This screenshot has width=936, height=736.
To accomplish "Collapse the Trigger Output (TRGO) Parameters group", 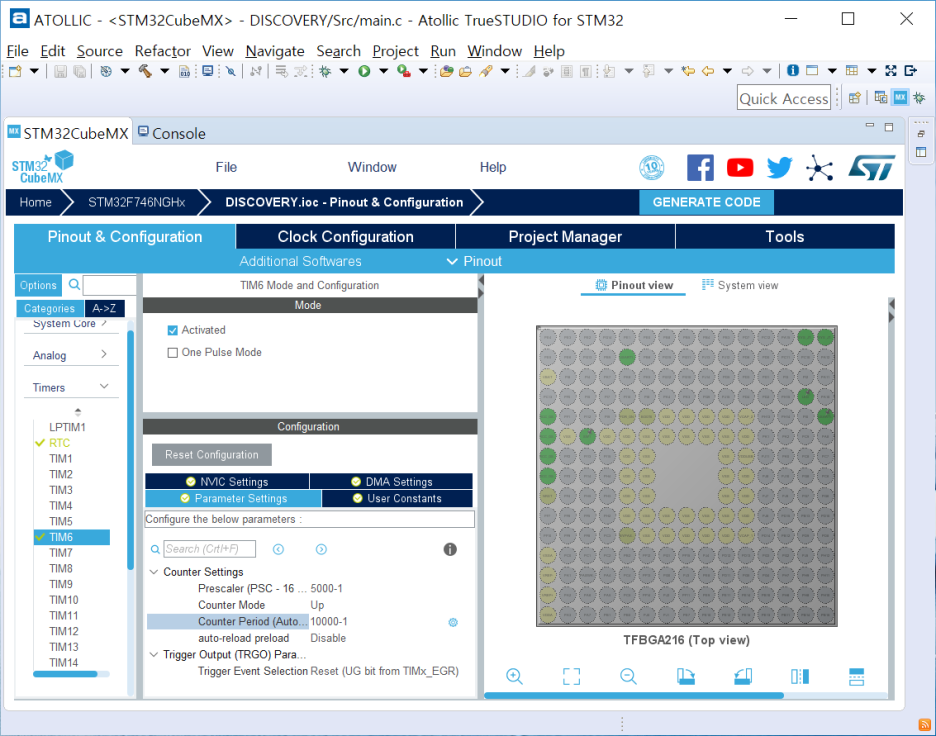I will tap(153, 655).
